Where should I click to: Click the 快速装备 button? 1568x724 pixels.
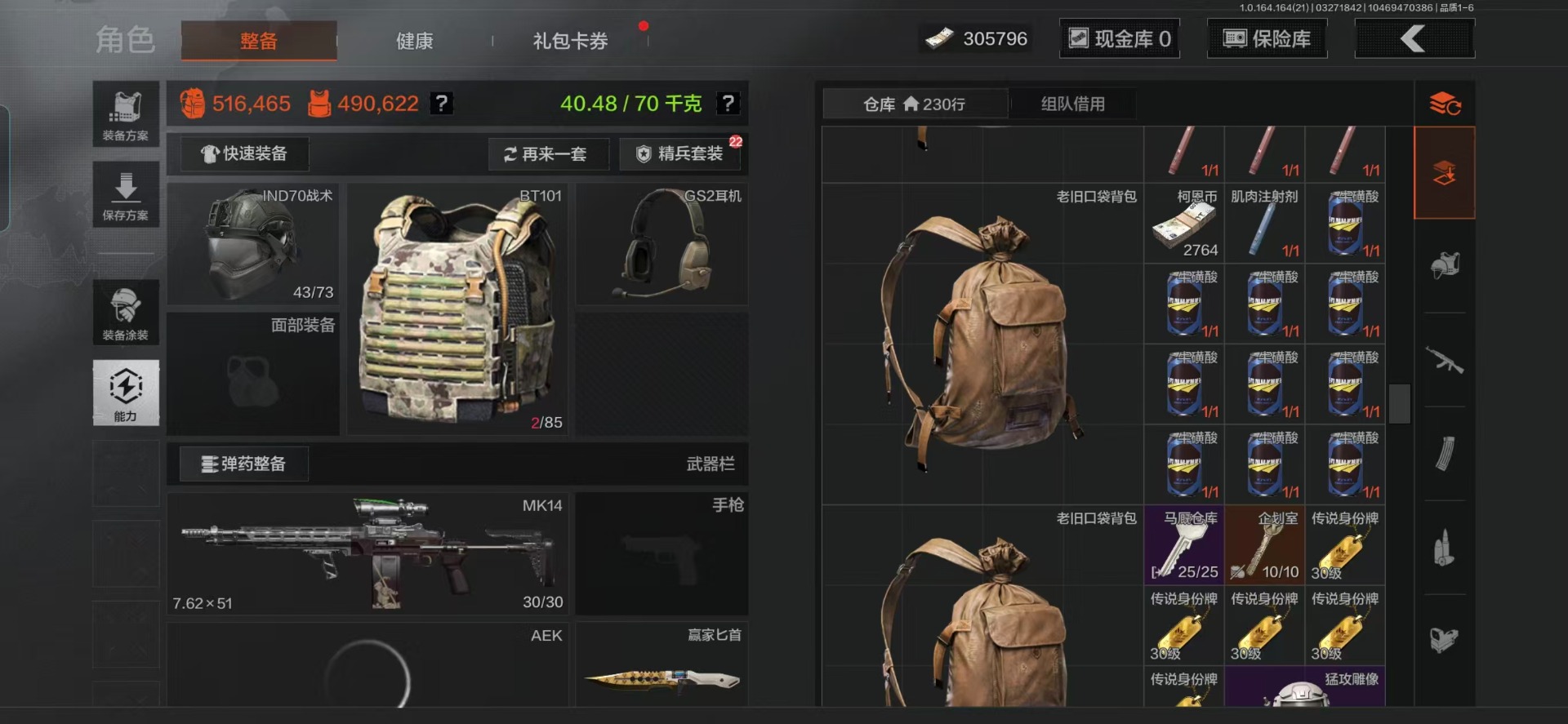point(244,153)
